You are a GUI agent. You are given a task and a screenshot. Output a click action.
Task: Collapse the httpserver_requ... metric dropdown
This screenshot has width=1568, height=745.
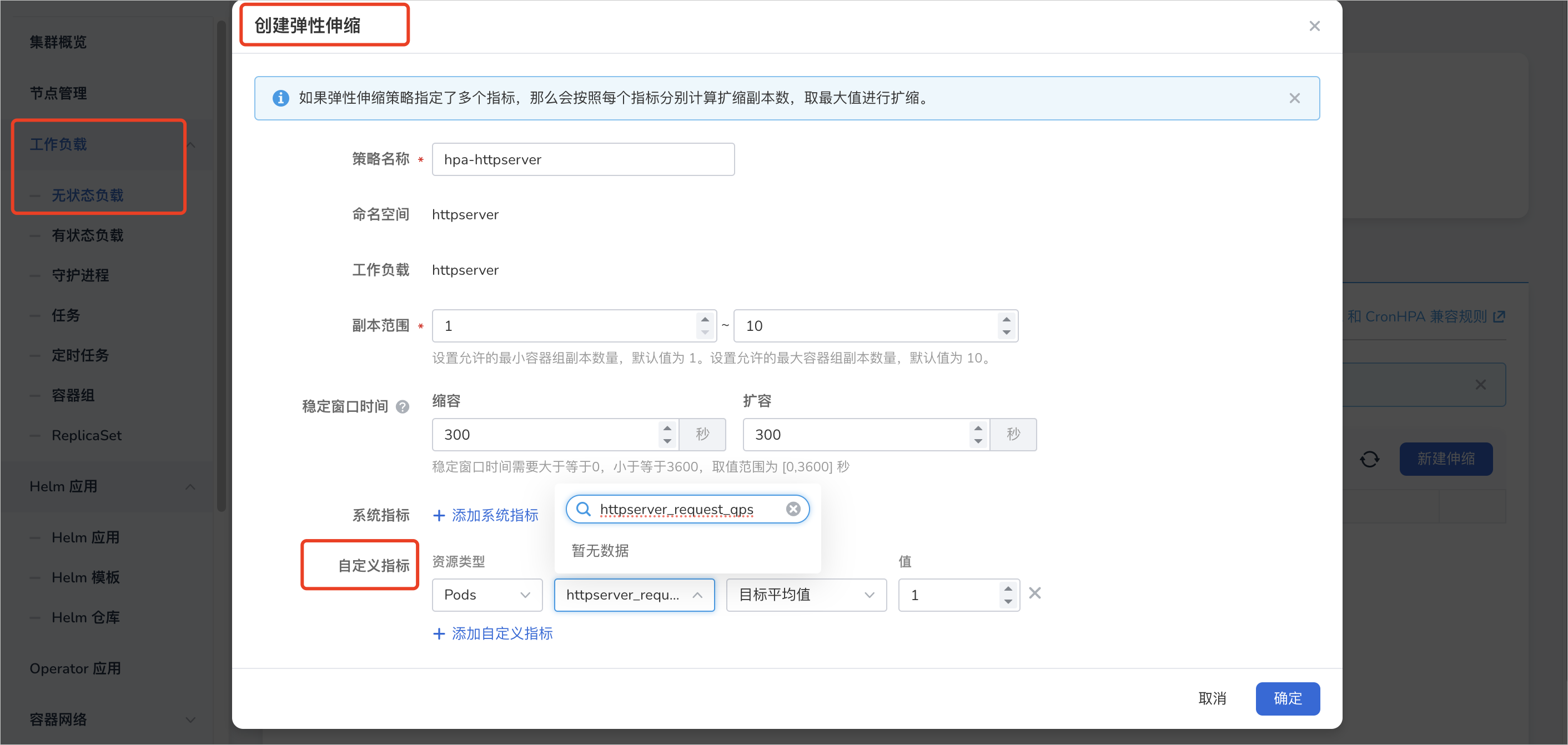634,595
